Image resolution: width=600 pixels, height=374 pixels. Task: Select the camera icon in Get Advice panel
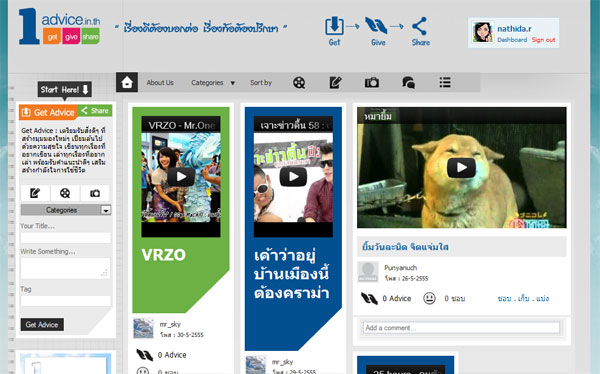tap(95, 193)
